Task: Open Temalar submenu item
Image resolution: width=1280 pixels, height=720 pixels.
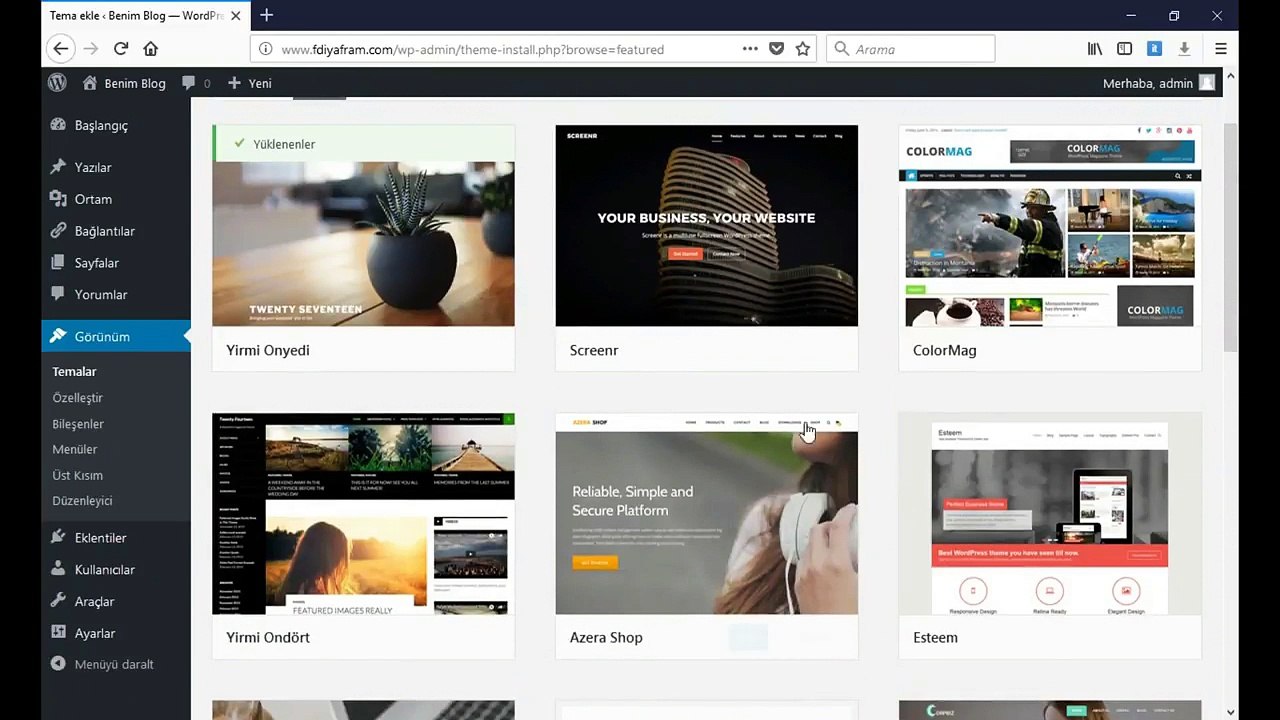Action: click(x=74, y=371)
